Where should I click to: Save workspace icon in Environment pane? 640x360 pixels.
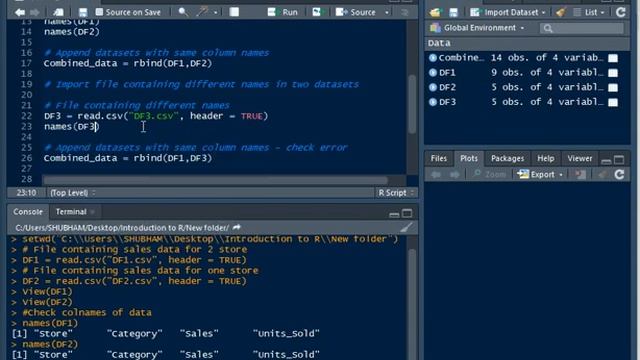(x=453, y=13)
